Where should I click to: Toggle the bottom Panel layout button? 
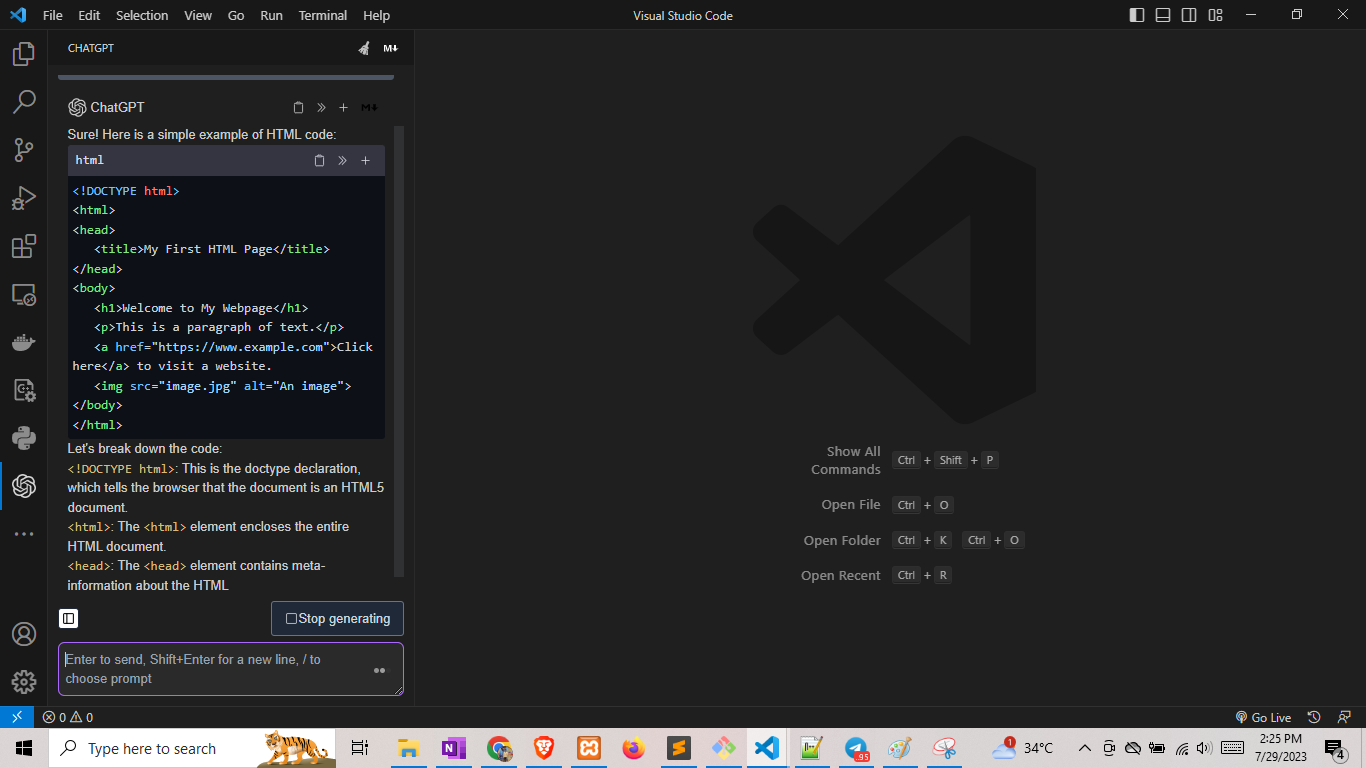(1163, 15)
